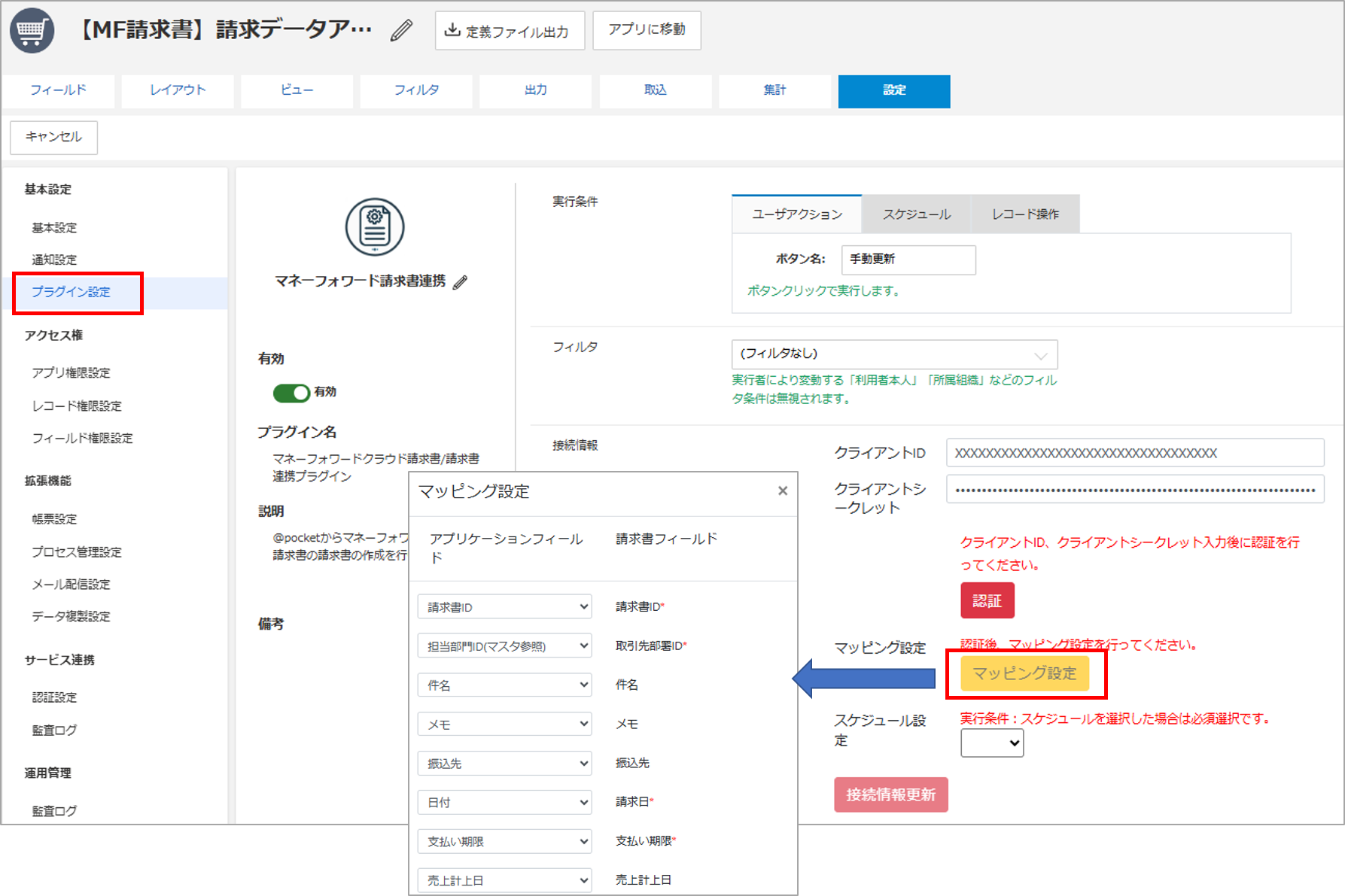Viewport: 1345px width, 896px height.
Task: Open the メモ mapping dropdown
Action: point(504,724)
